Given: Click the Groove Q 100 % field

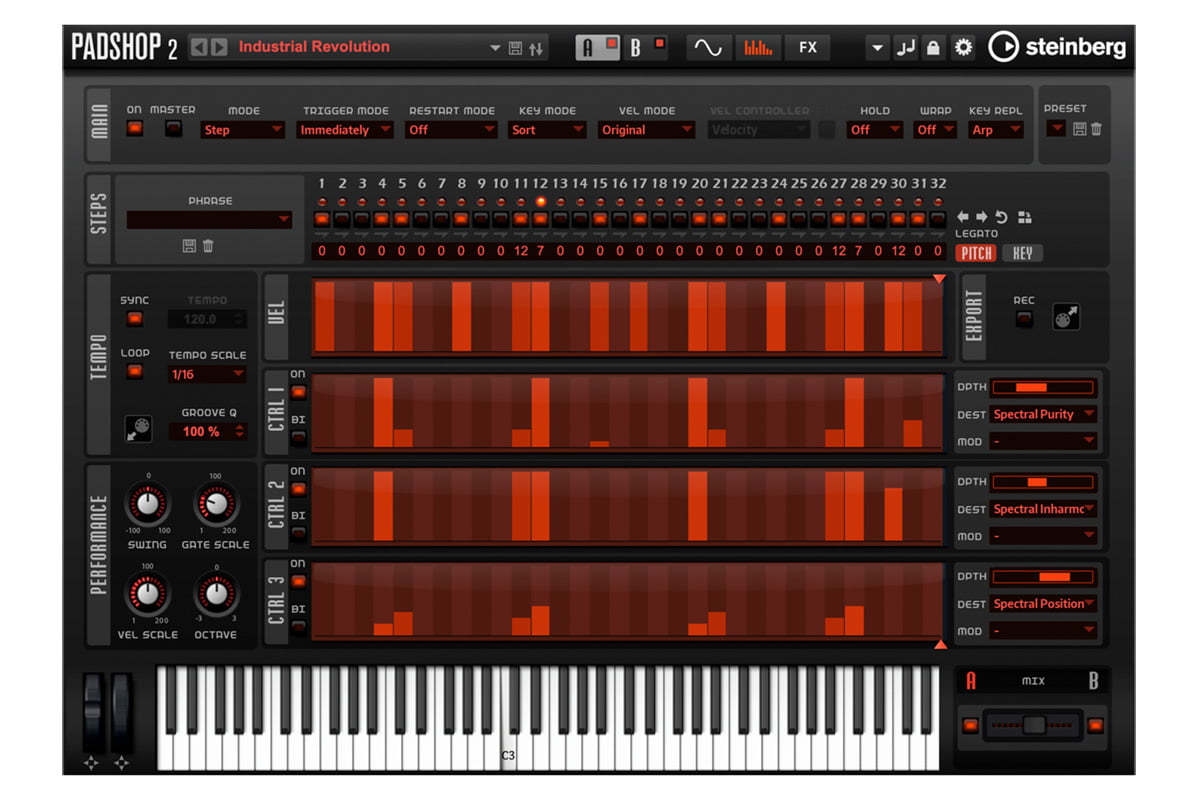Looking at the screenshot, I should [207, 431].
